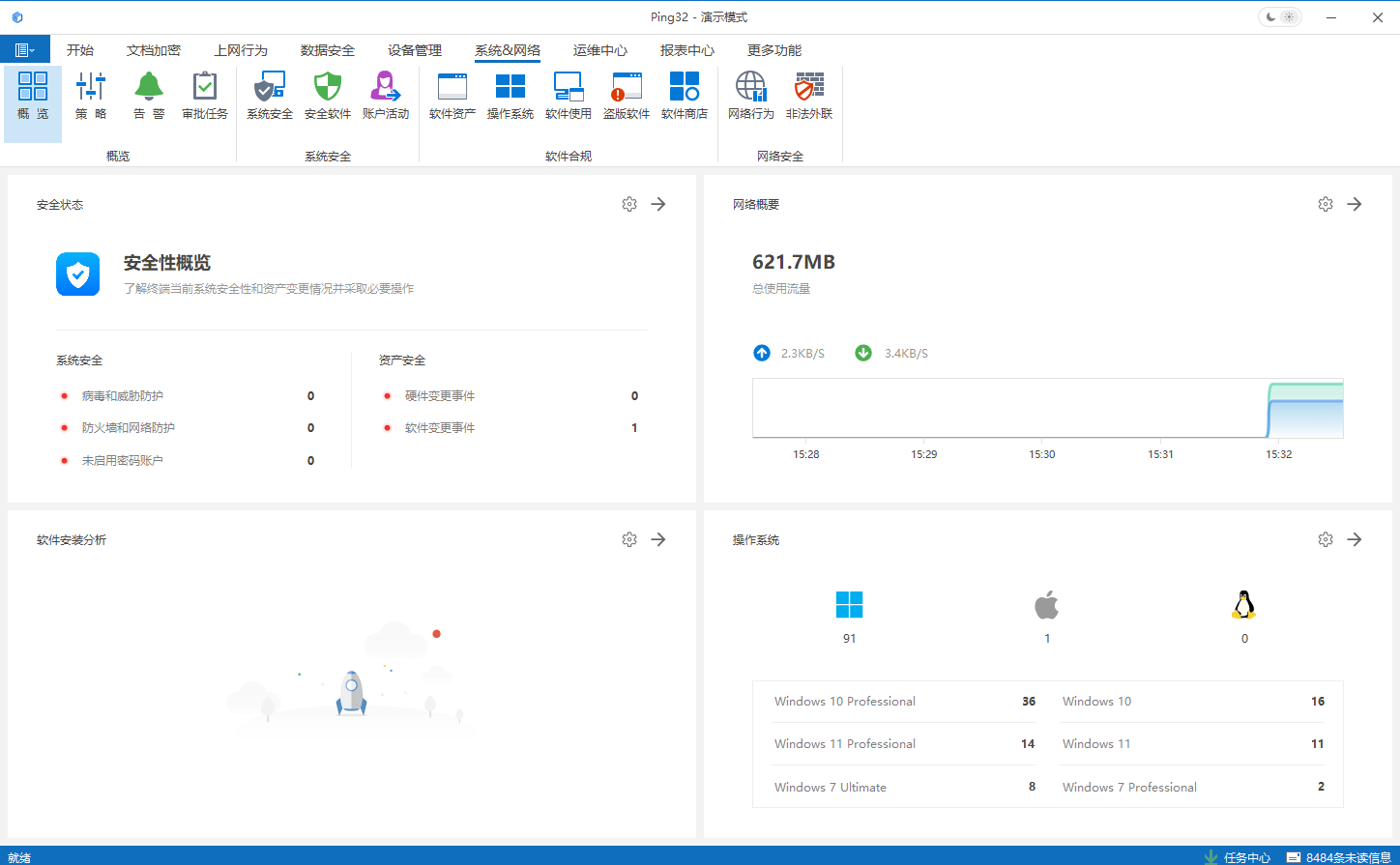The height and width of the screenshot is (865, 1400).
Task: Select the 系统安全 shield icon
Action: 270,96
